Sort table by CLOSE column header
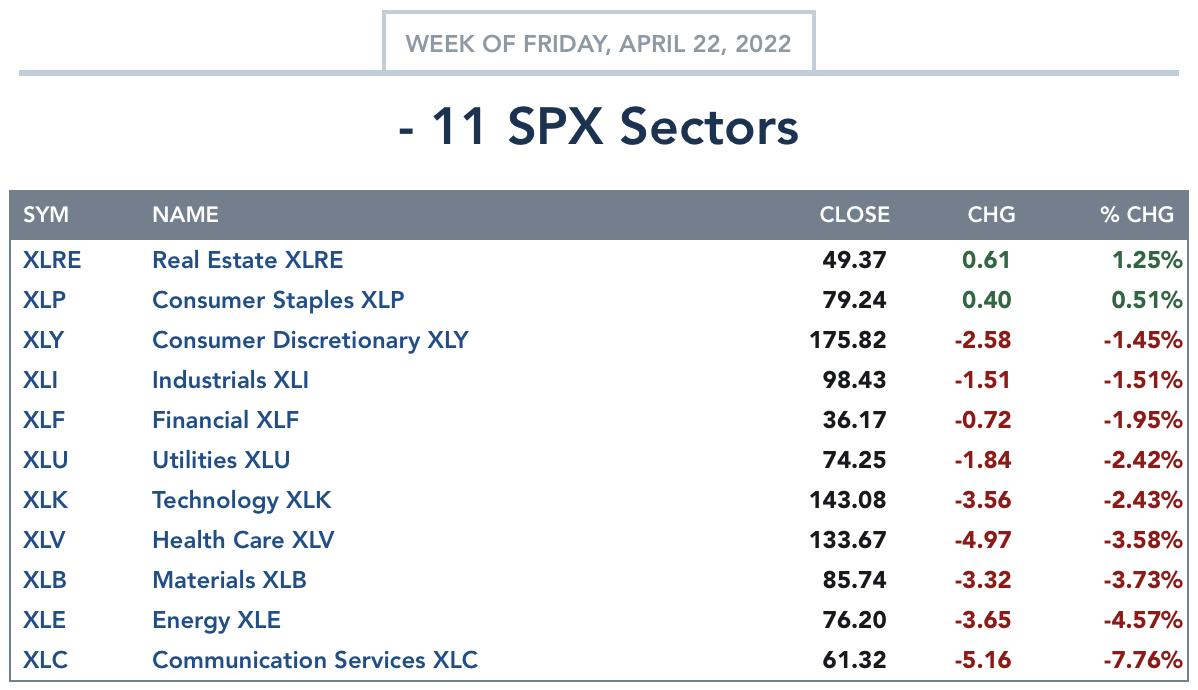1198x690 pixels. tap(854, 215)
